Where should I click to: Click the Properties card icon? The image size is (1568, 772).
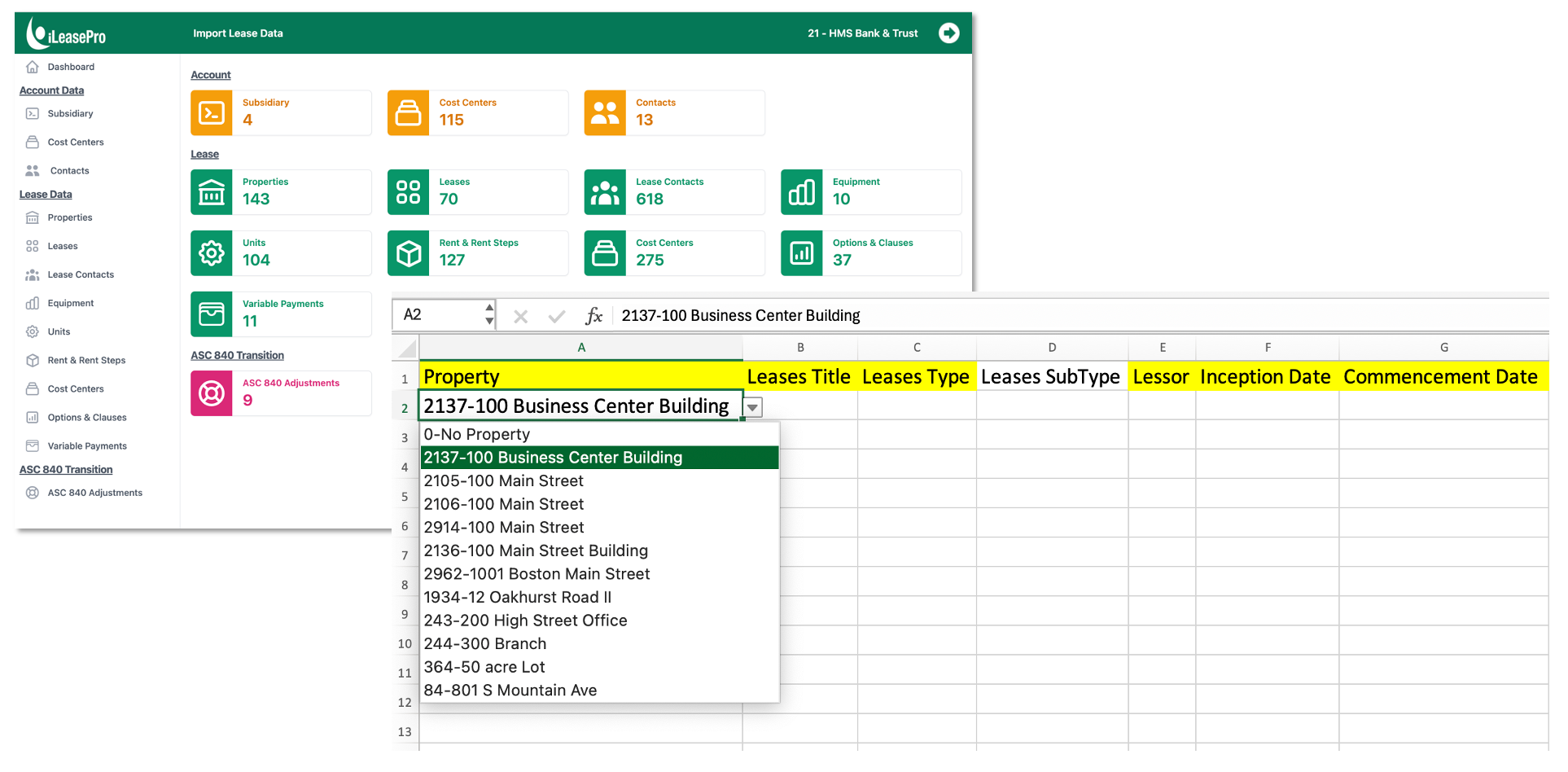[x=212, y=192]
